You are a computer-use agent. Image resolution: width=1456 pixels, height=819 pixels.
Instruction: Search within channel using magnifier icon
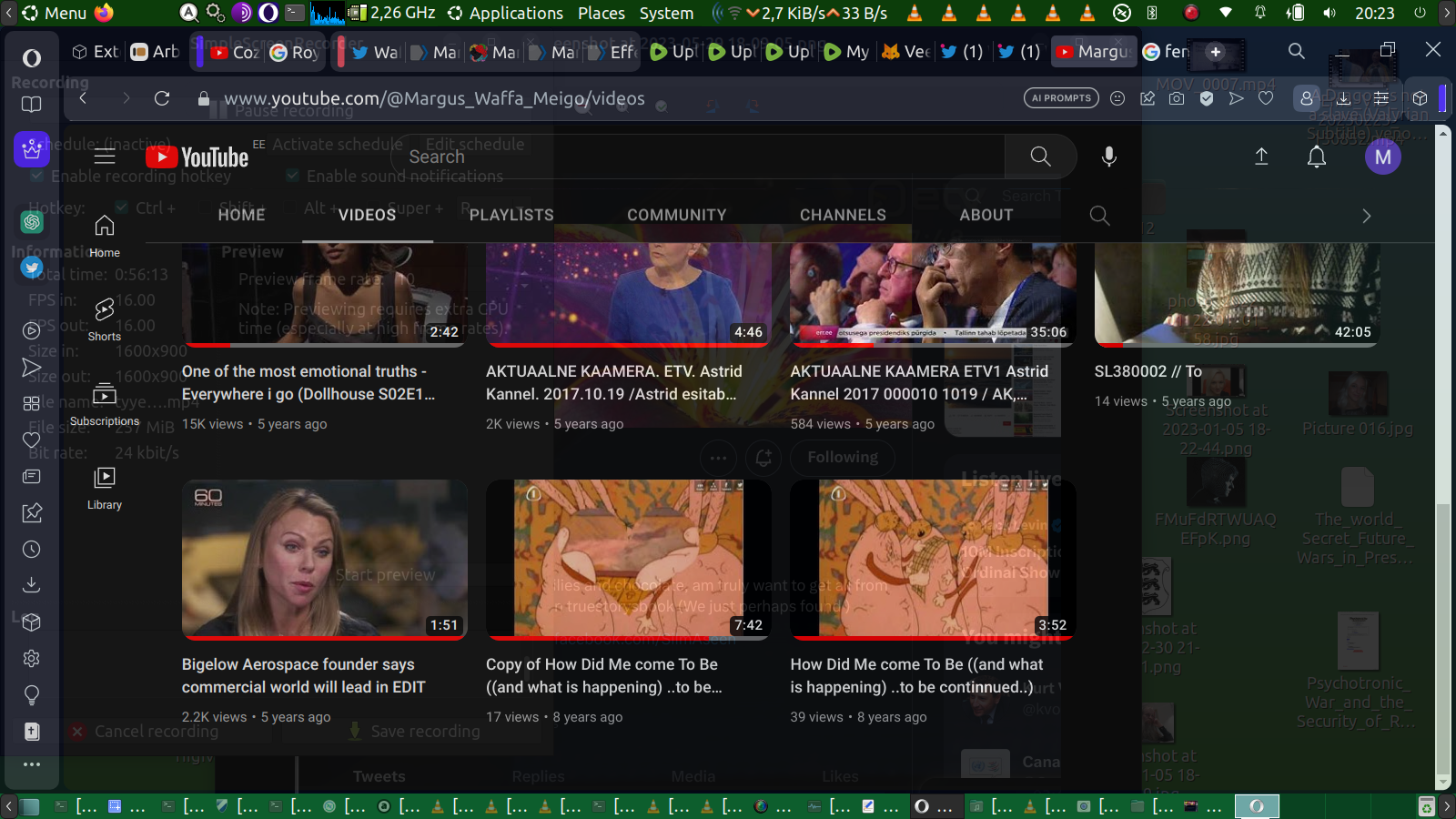[x=1099, y=216]
